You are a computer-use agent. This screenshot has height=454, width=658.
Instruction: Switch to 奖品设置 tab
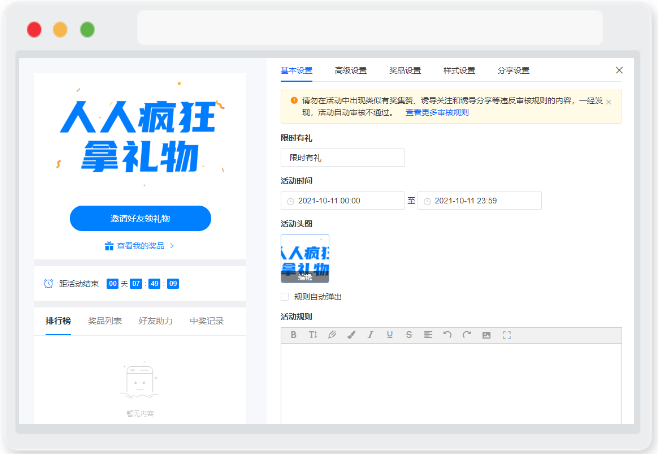[405, 70]
